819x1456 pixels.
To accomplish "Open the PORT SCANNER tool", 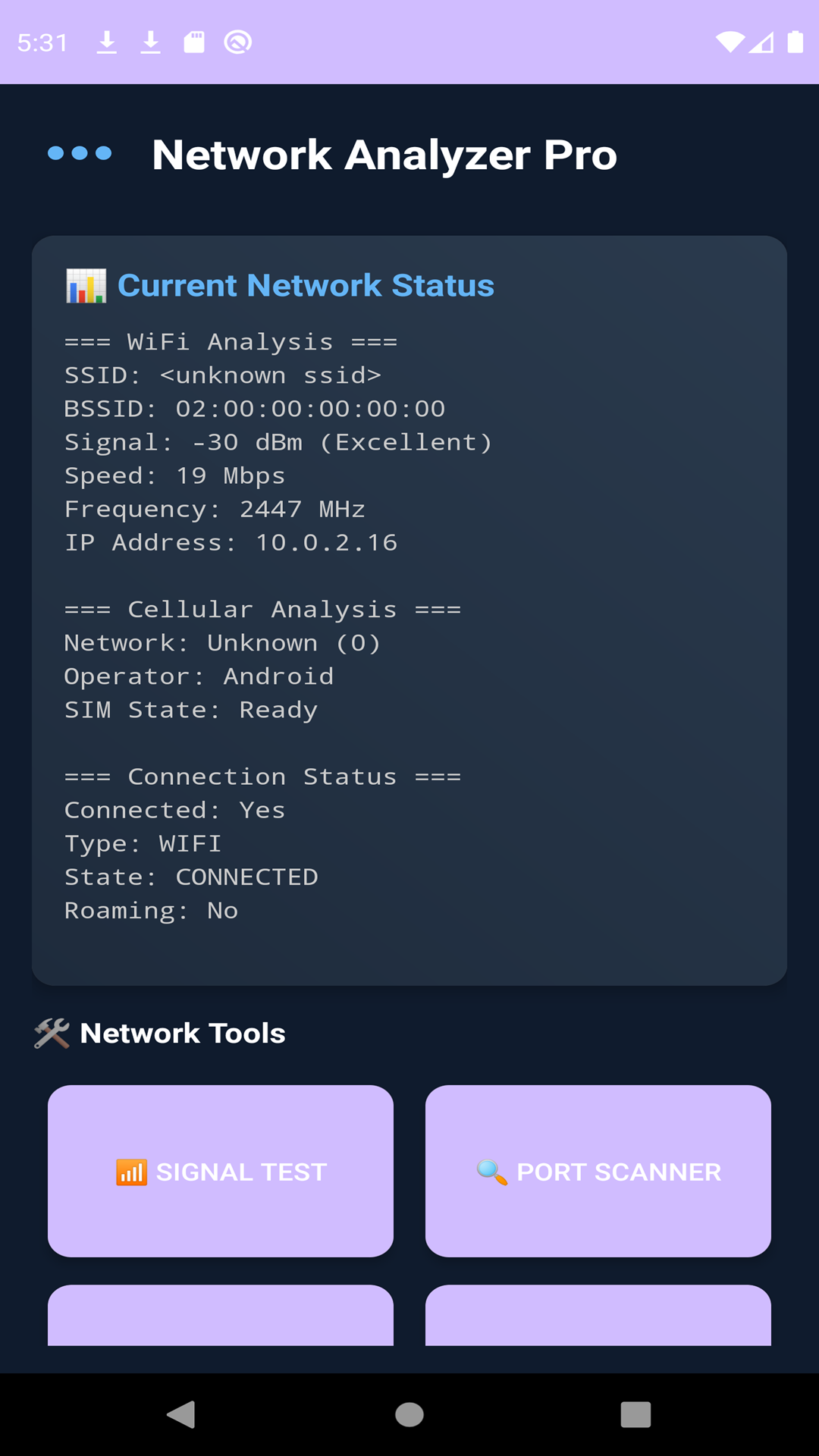I will pyautogui.click(x=598, y=1171).
